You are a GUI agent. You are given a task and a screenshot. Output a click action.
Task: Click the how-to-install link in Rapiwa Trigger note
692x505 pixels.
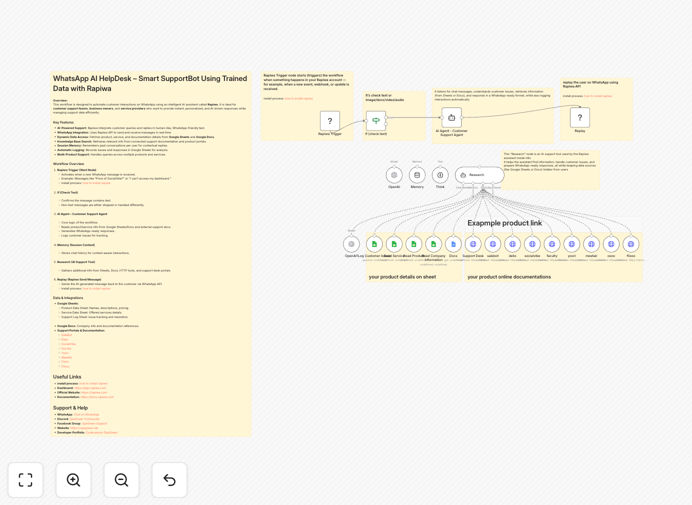tap(299, 98)
